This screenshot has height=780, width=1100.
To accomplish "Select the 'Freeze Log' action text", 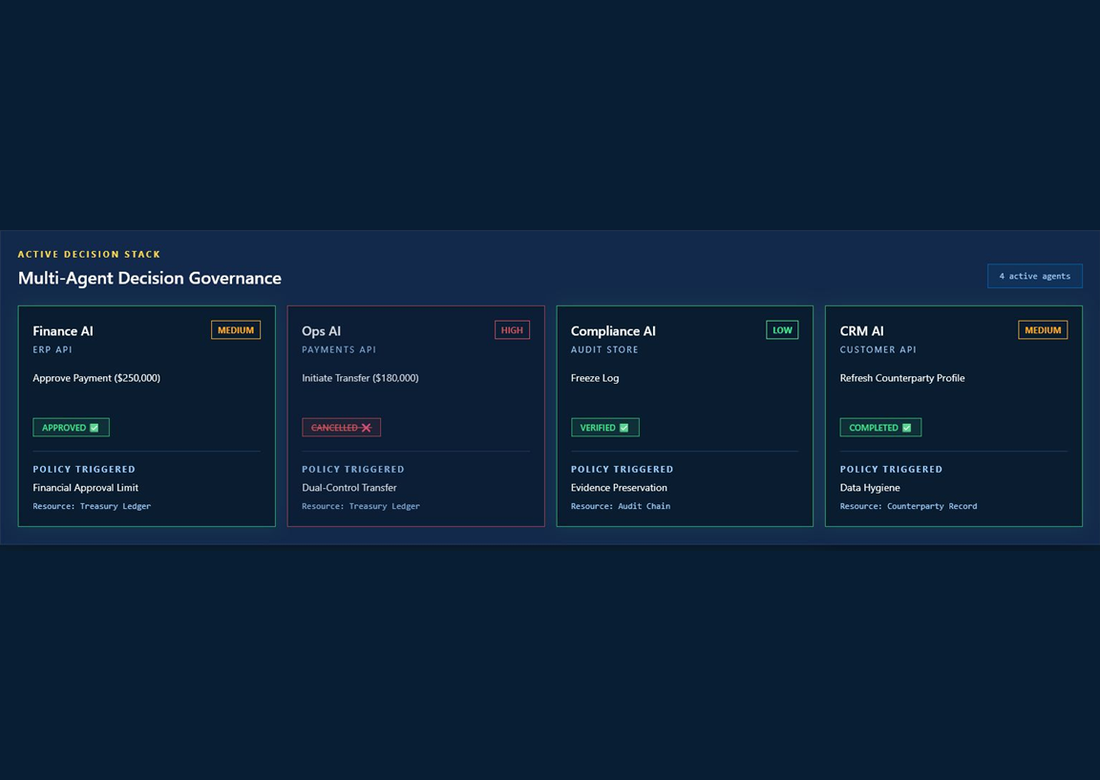I will 595,378.
